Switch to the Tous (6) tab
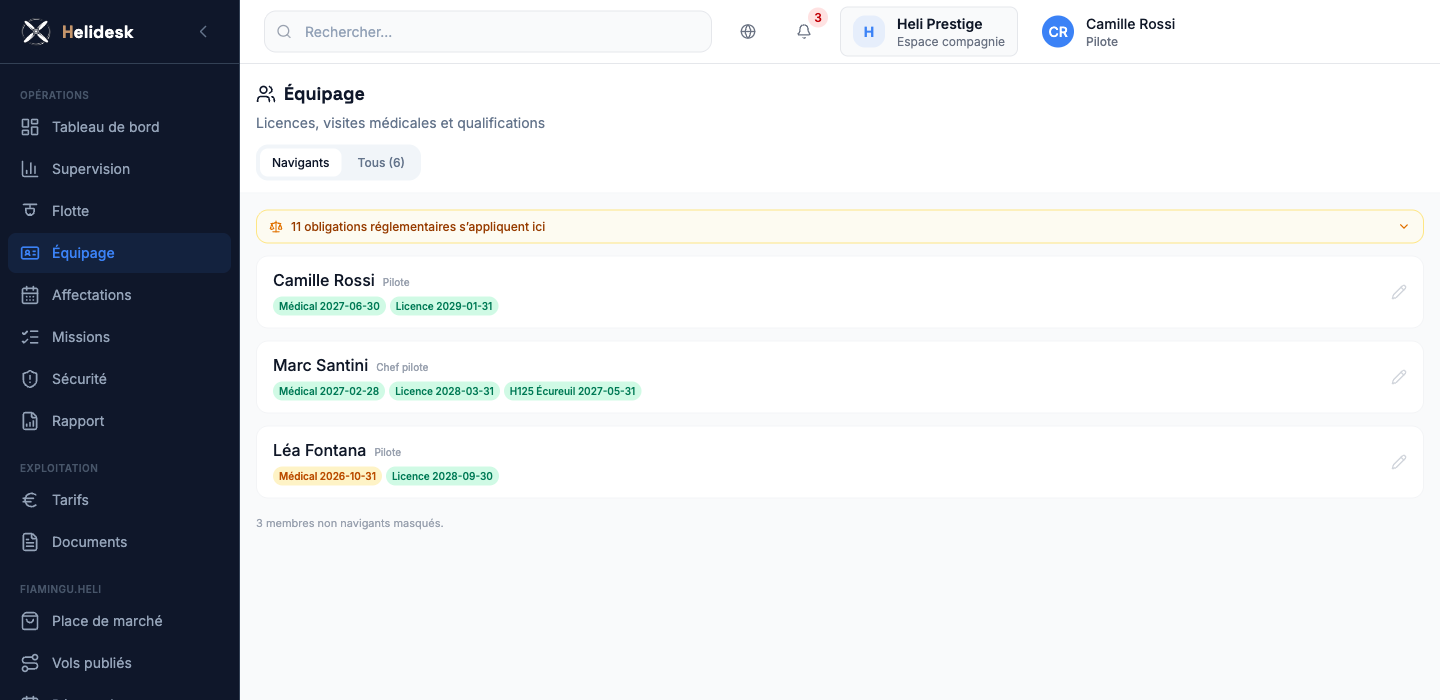 [381, 163]
